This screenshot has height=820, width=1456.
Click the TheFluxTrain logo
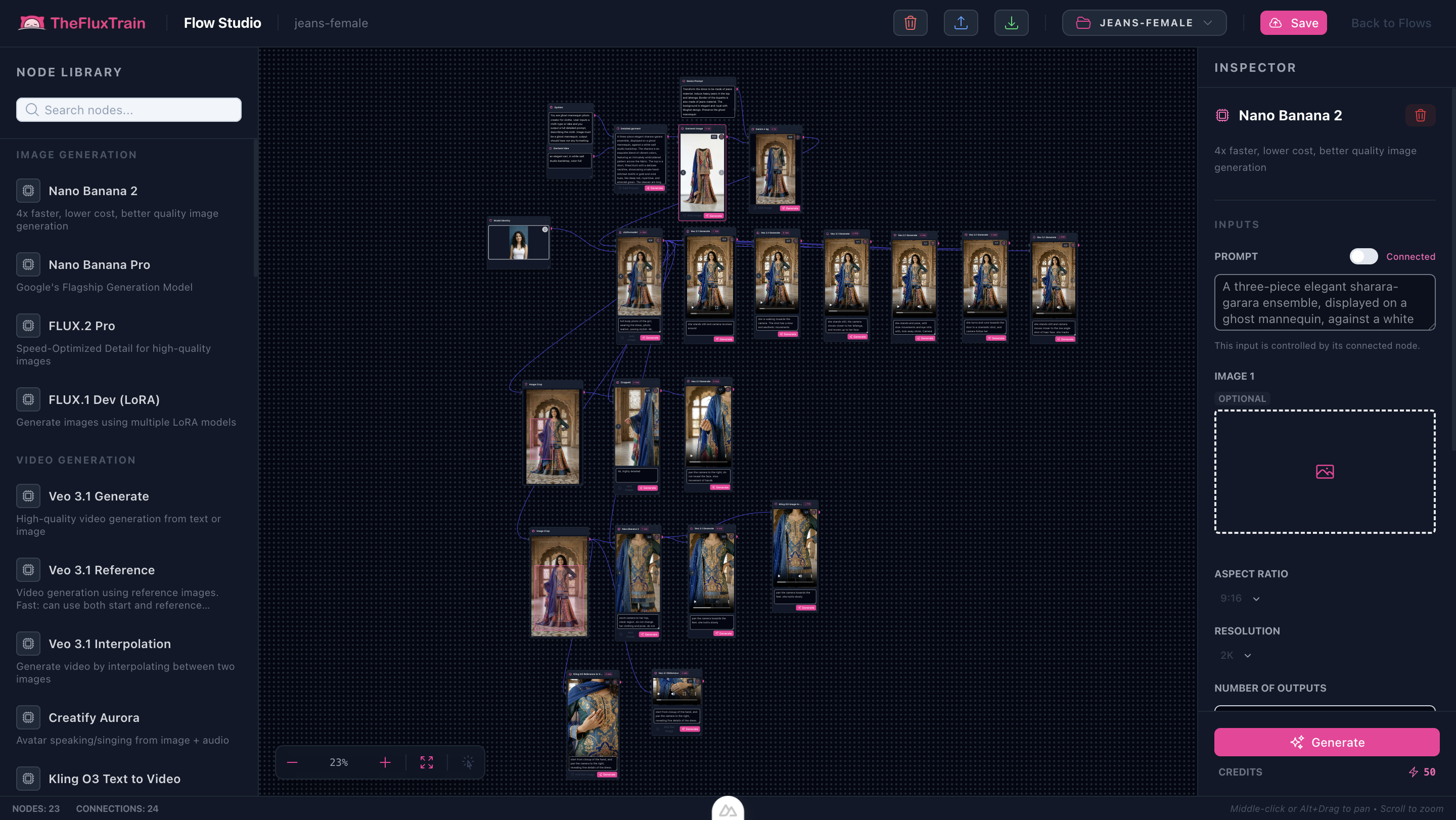[x=82, y=23]
